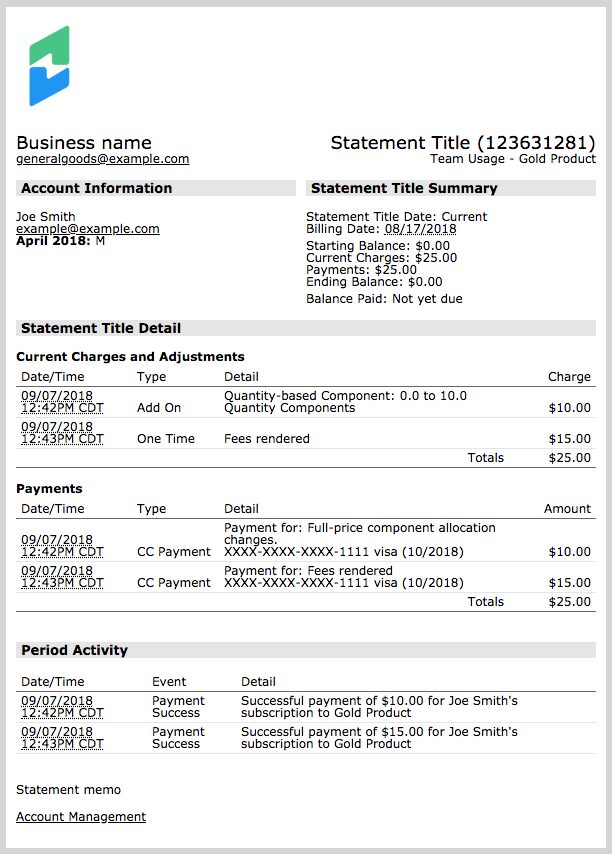Image resolution: width=612 pixels, height=854 pixels.
Task: Click the Period Activity section header
Action: click(x=306, y=650)
